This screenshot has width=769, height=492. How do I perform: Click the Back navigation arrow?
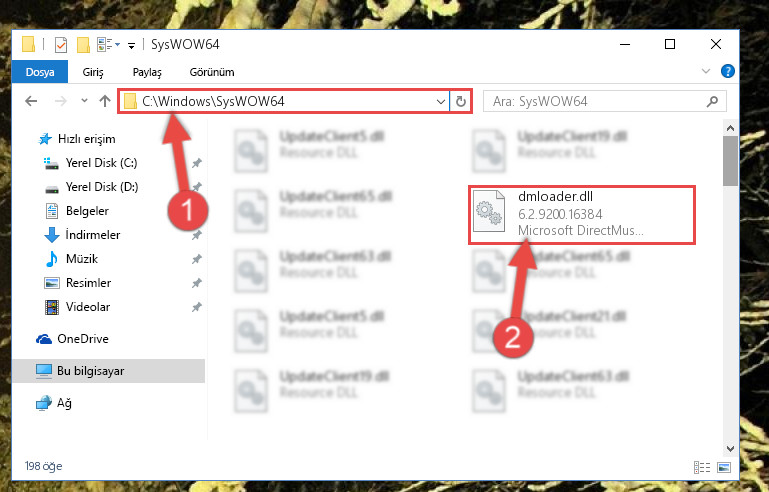(31, 101)
